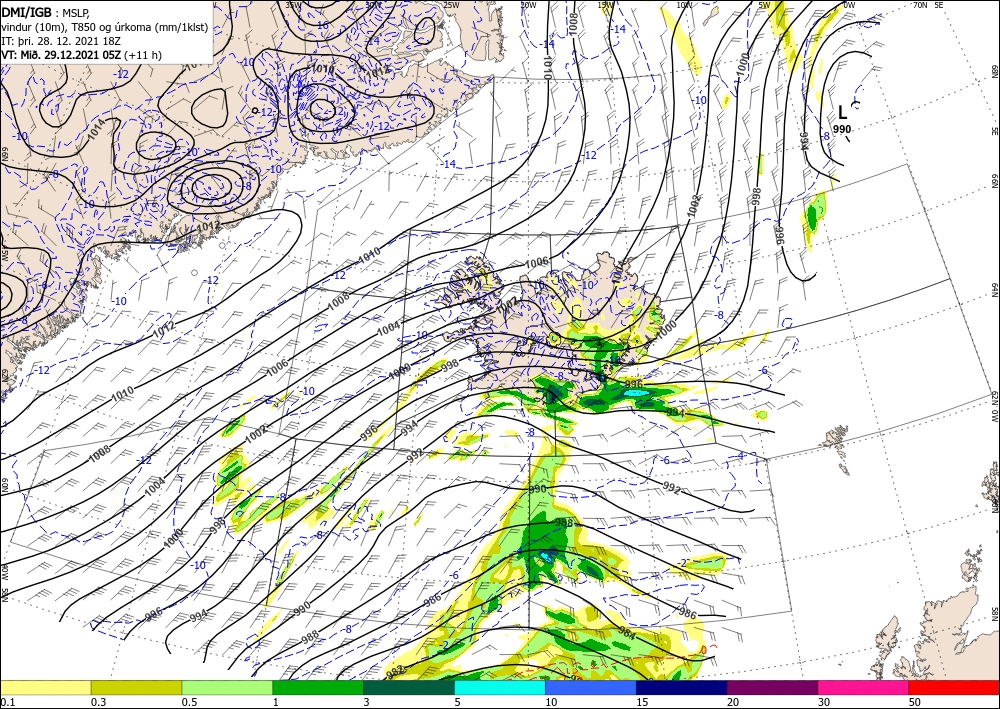This screenshot has width=1000, height=709.
Task: Click the light green 0.5–1 legend swatch
Action: click(x=227, y=687)
